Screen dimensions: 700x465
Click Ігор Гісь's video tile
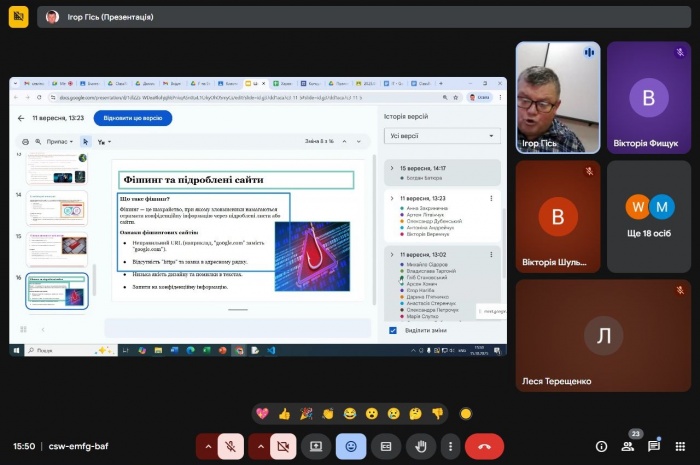(557, 97)
